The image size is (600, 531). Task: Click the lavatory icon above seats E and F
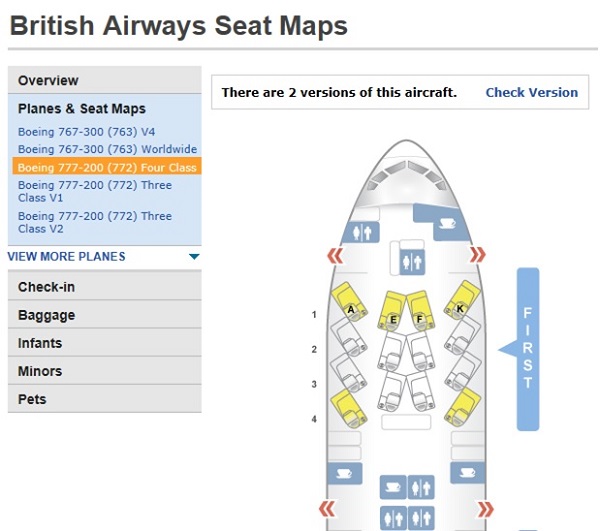[x=412, y=262]
